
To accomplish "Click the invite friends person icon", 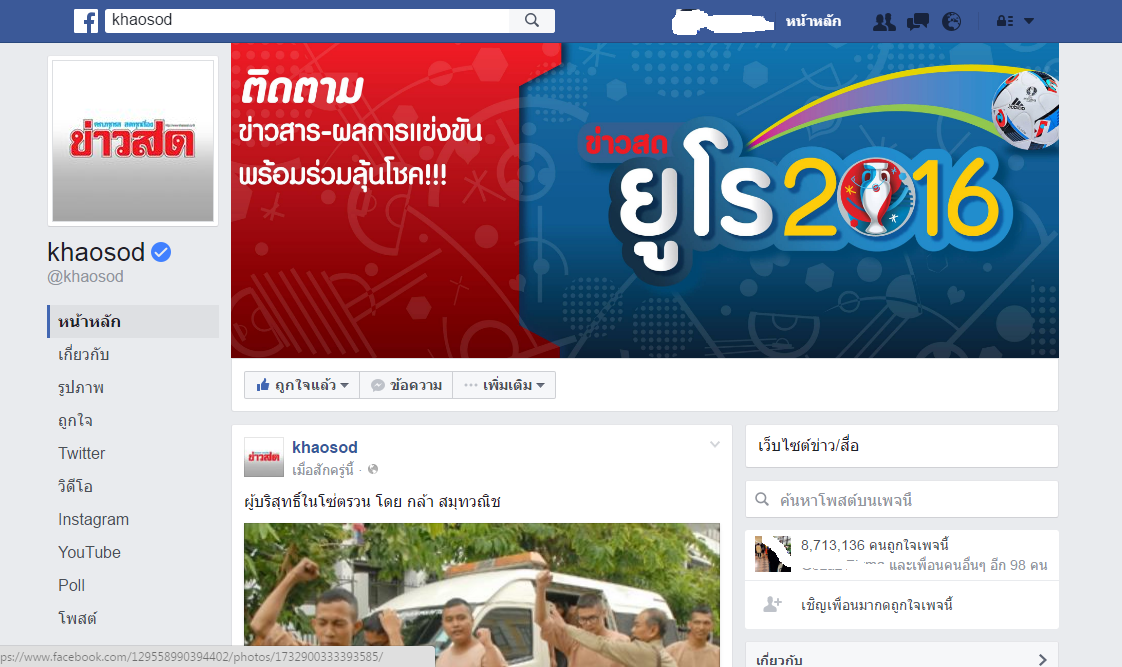I will pos(772,604).
